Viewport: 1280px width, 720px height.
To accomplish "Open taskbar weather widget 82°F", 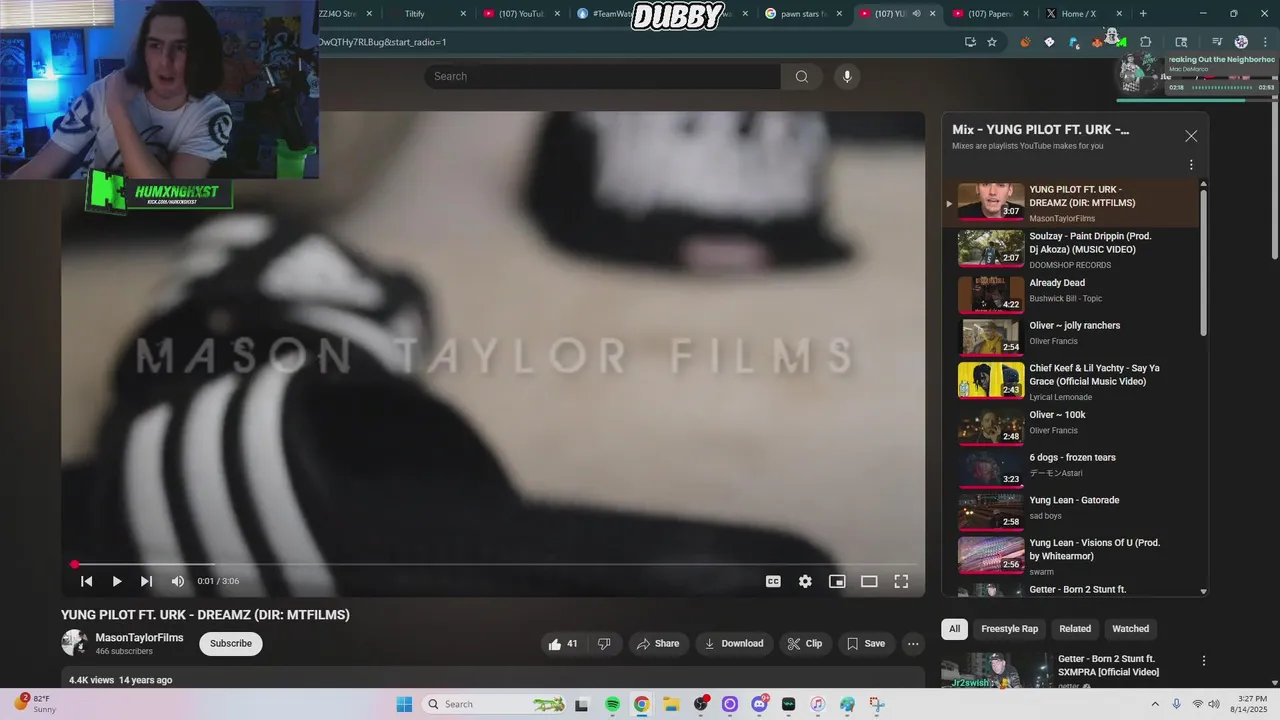I will pos(33,704).
